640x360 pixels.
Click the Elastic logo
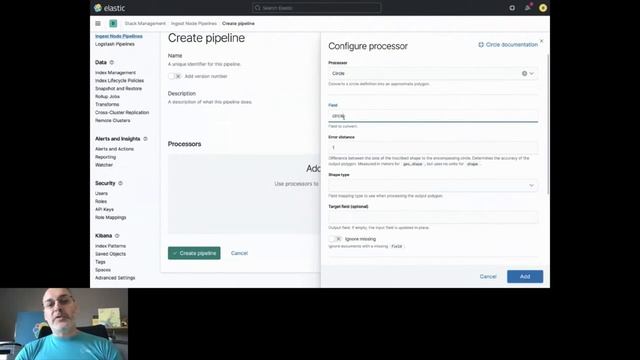tap(109, 8)
